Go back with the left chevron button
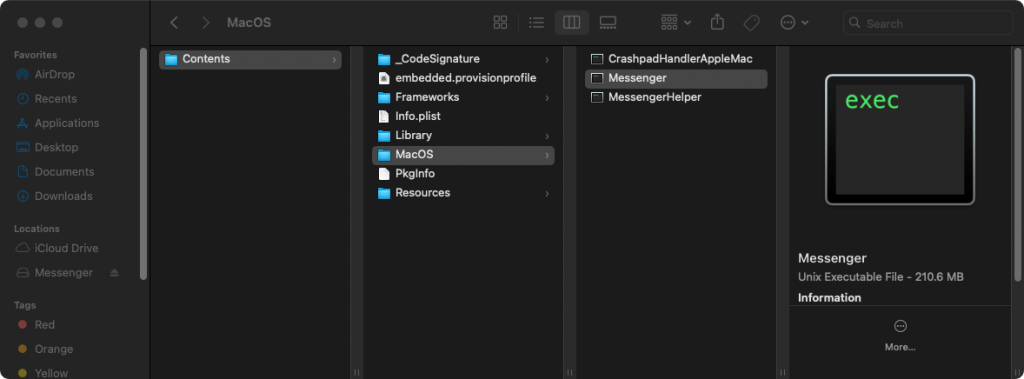The image size is (1024, 379). (x=174, y=23)
